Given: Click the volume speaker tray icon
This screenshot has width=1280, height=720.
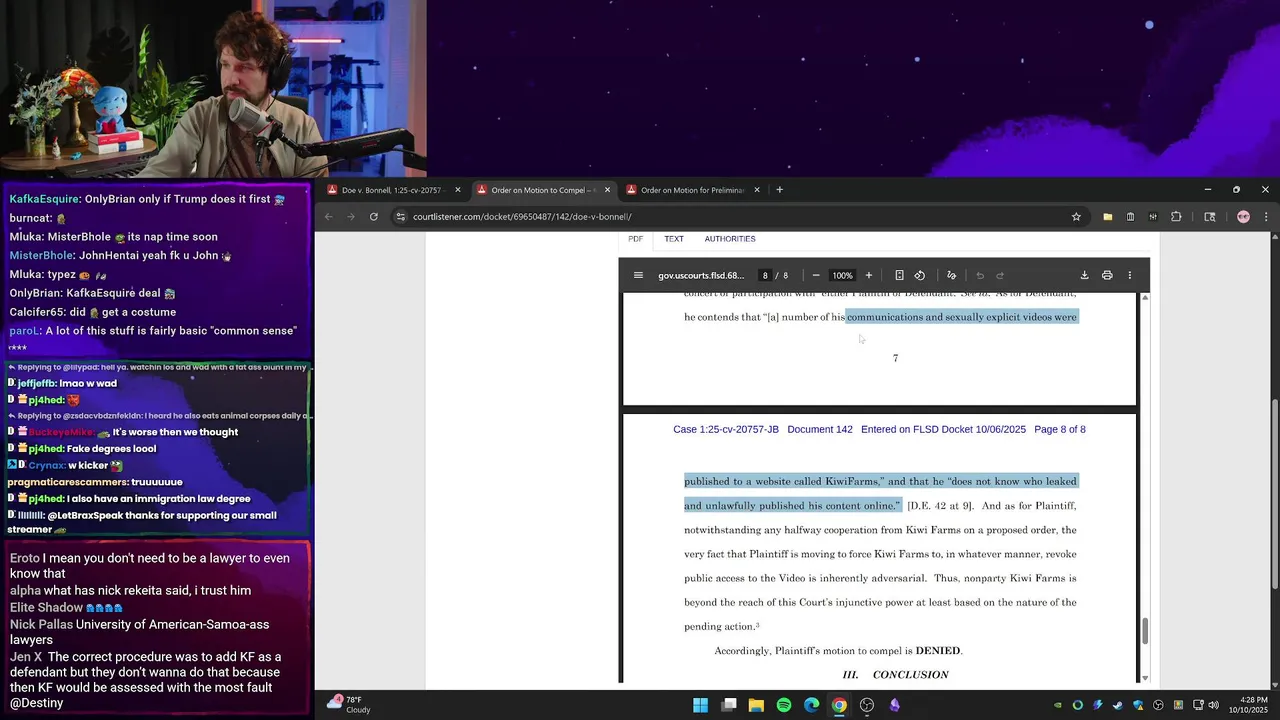Looking at the screenshot, I should click(1214, 705).
